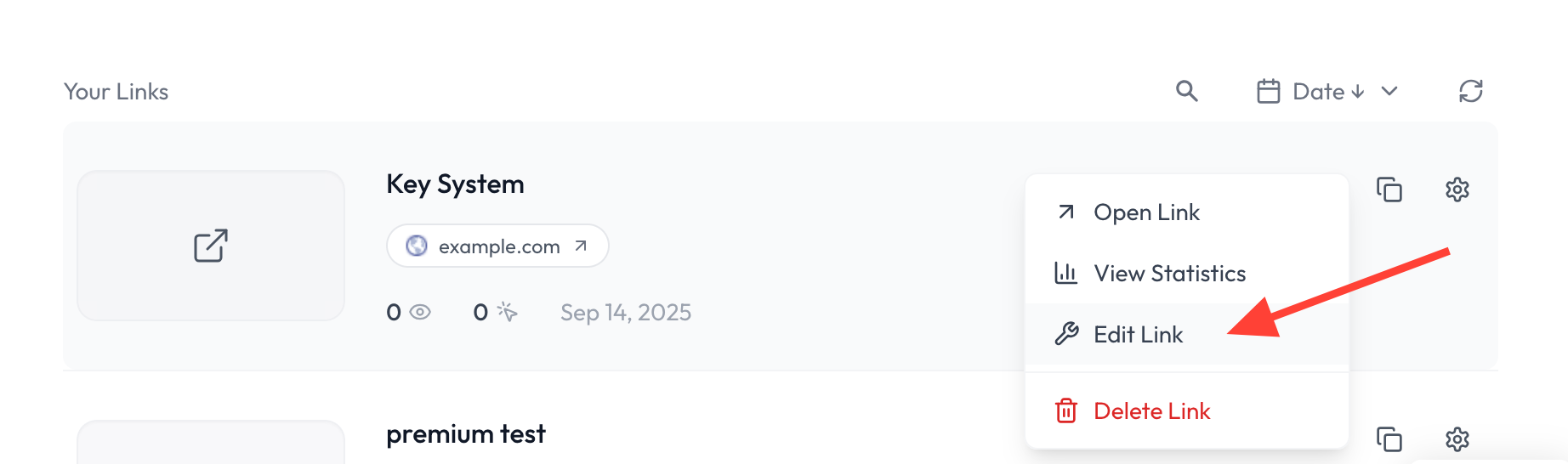Click the Key System title
The width and height of the screenshot is (1568, 464).
[x=455, y=184]
